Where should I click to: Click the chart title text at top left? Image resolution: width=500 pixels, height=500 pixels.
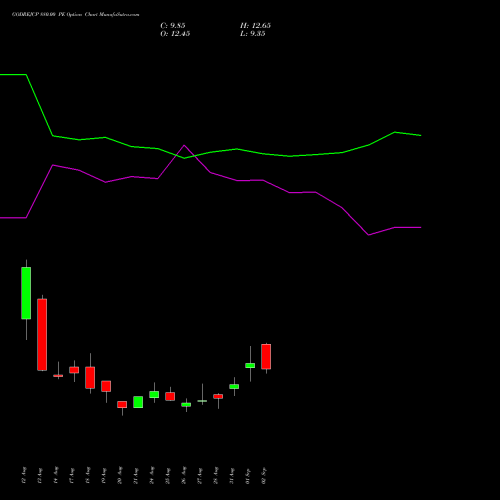pos(76,15)
